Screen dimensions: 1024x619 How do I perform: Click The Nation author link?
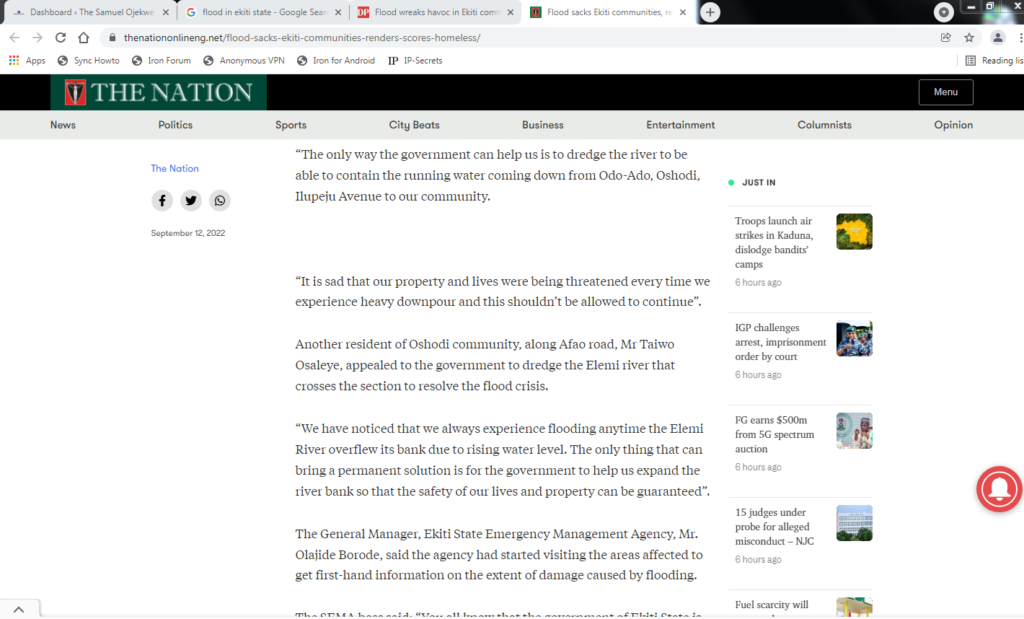coord(174,168)
